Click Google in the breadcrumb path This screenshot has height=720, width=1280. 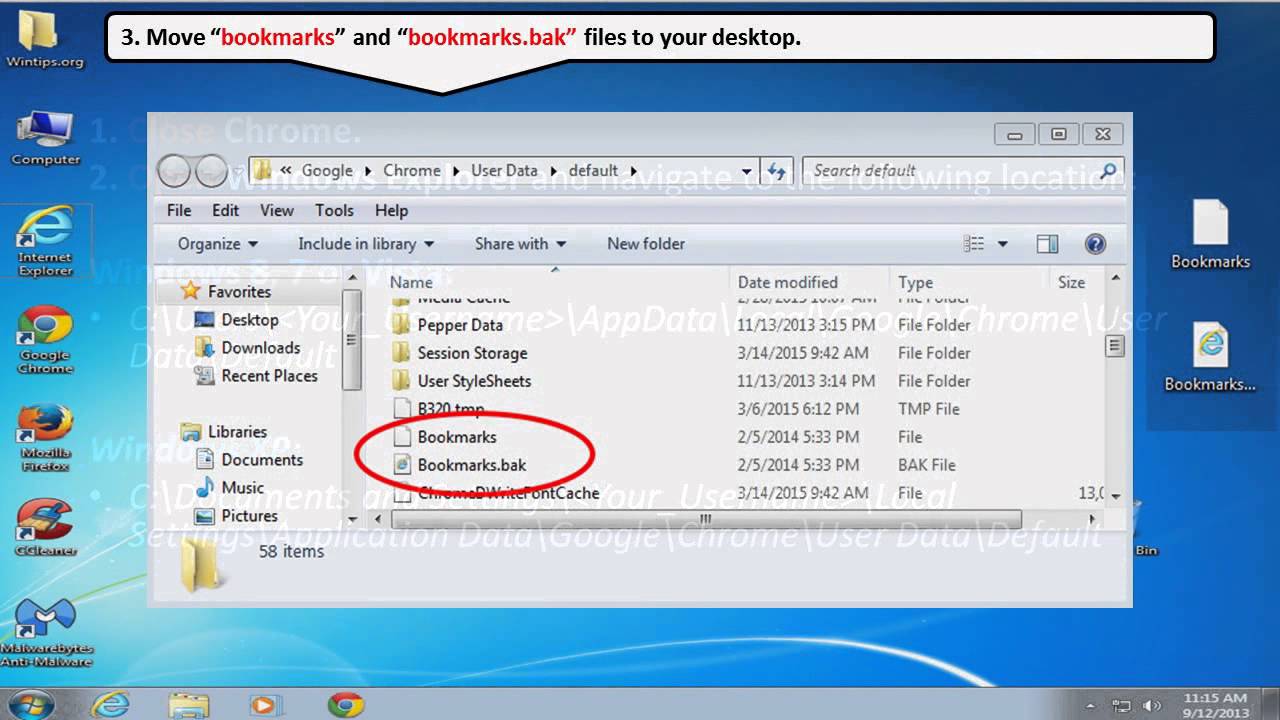click(327, 171)
